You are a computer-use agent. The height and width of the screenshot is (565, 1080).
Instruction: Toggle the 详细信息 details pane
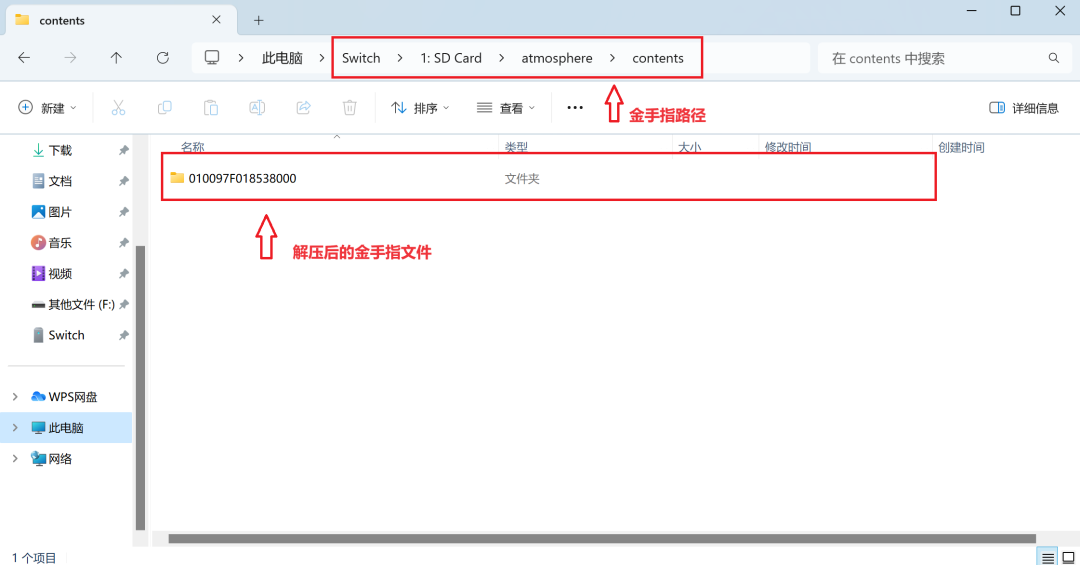pos(1023,108)
